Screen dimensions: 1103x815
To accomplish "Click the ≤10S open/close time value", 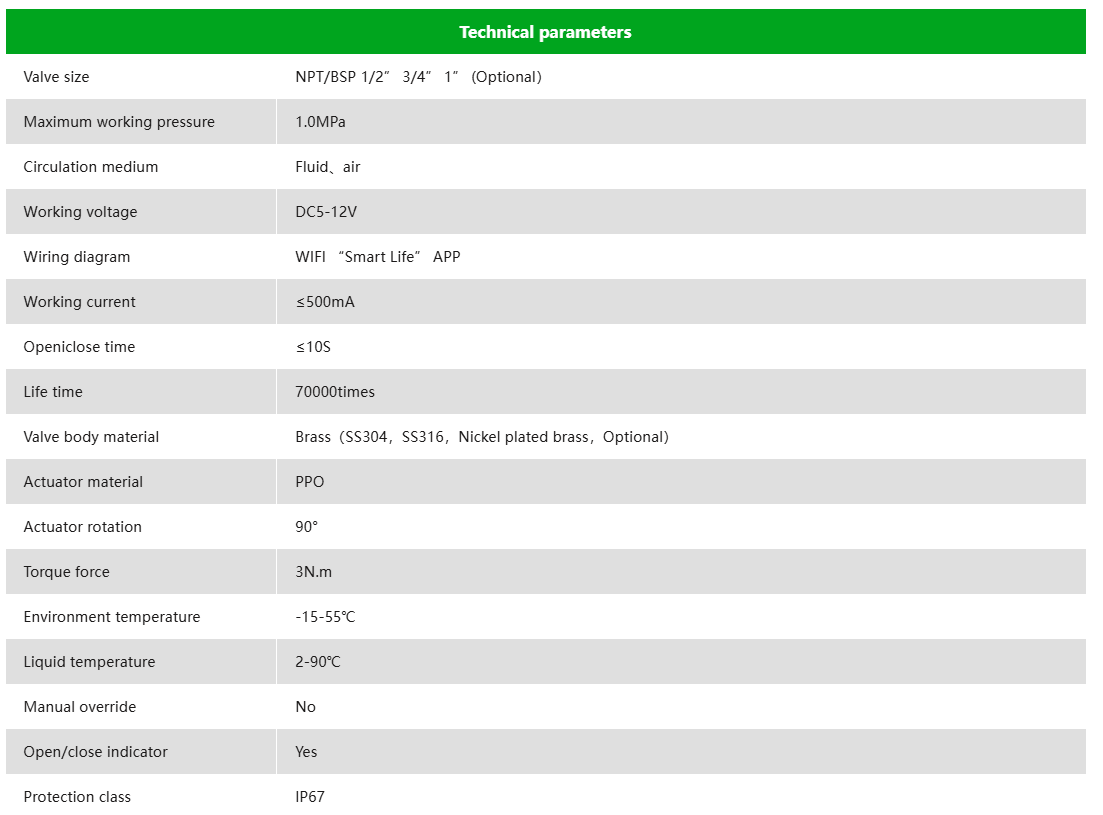I will [x=313, y=347].
